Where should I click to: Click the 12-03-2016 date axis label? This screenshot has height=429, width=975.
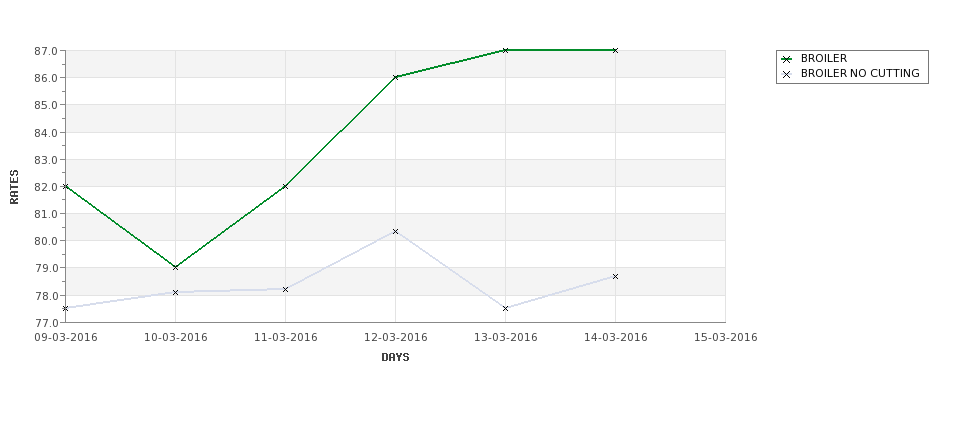(x=395, y=338)
